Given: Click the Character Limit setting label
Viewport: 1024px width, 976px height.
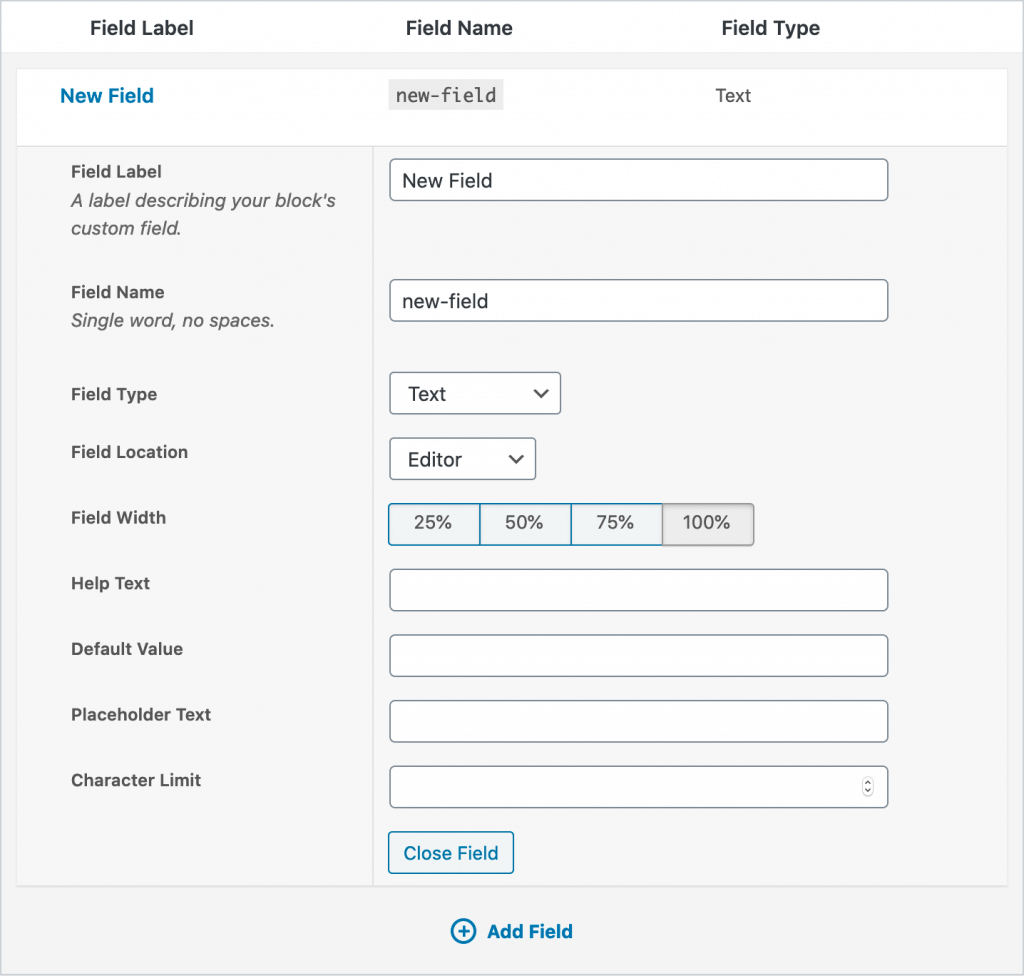Looking at the screenshot, I should (136, 780).
